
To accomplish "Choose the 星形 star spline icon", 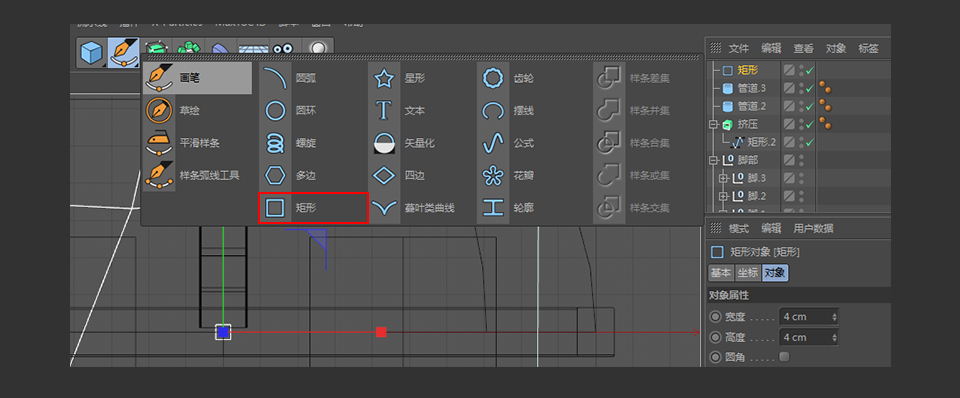I will pos(384,78).
